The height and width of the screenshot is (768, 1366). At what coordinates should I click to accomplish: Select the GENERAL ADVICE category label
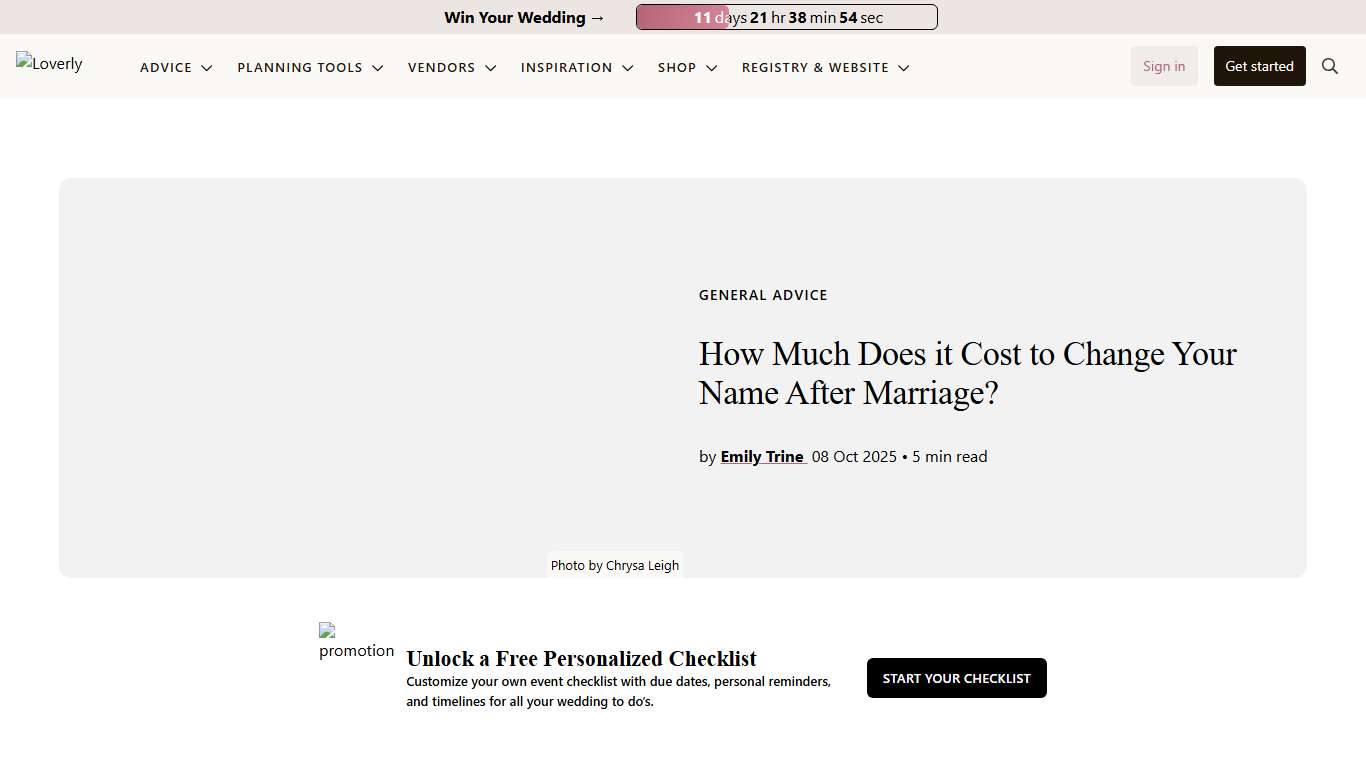coord(763,294)
